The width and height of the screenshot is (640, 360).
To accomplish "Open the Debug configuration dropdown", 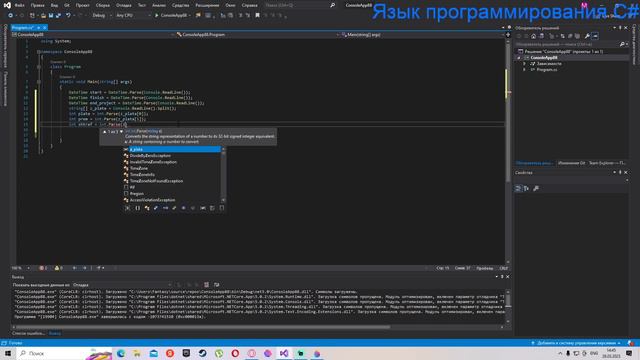I will click(102, 15).
